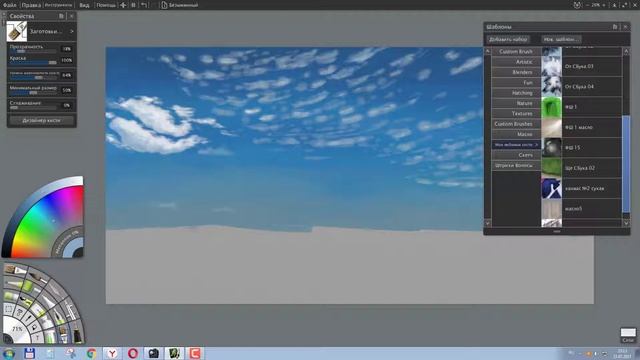This screenshot has width=640, height=360.
Task: Choose the Сбуха 02 green preset
Action: click(x=582, y=168)
